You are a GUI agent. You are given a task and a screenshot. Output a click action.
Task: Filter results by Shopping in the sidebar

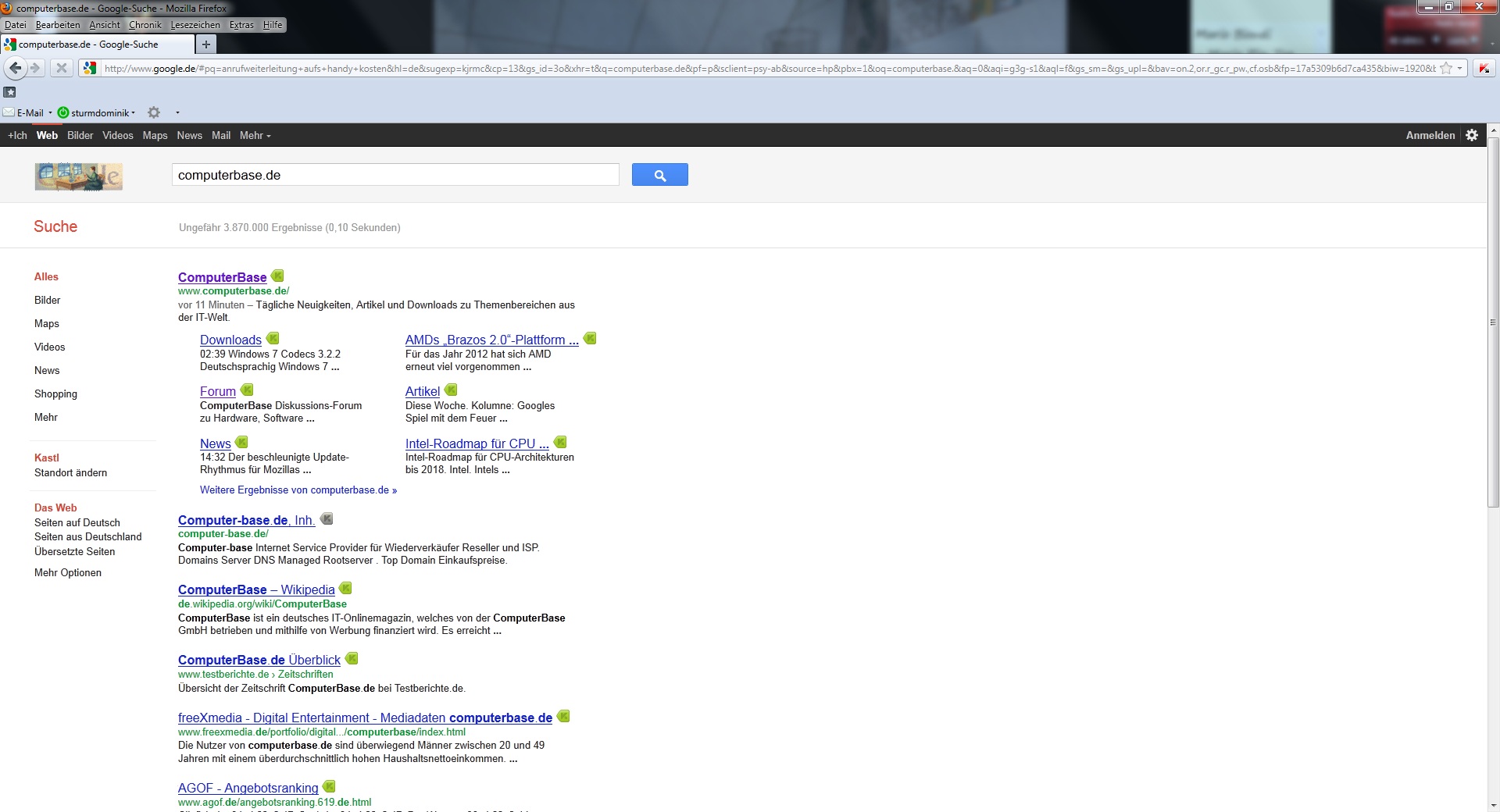click(x=55, y=394)
